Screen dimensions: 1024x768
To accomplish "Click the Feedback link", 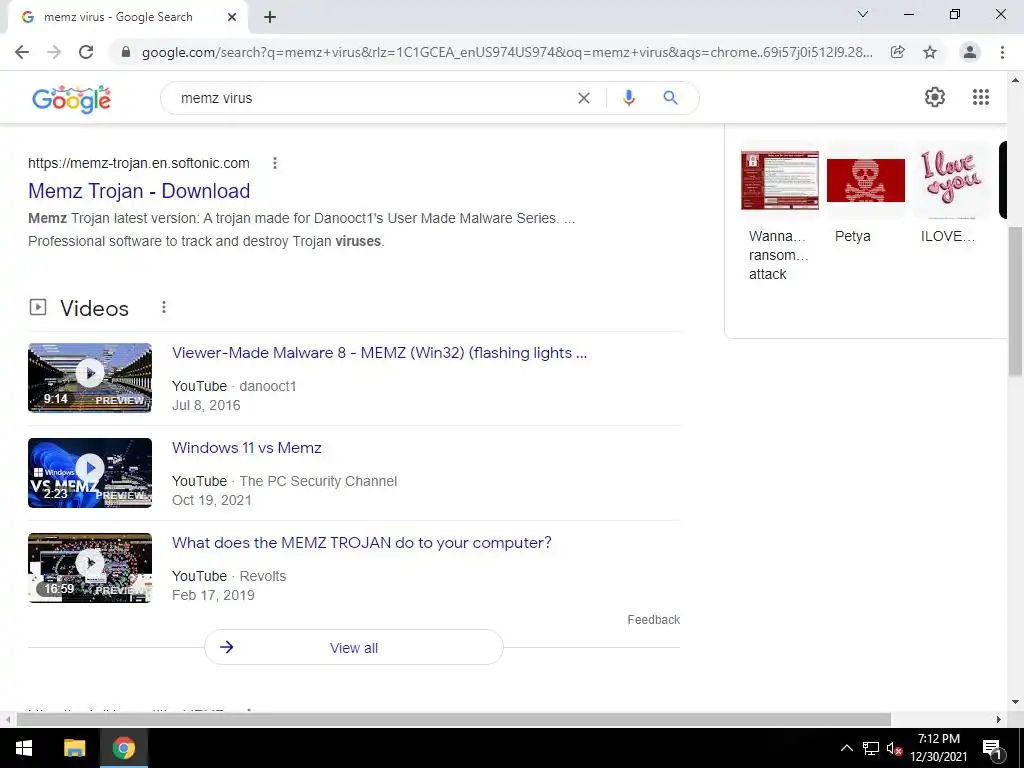I will [x=654, y=620].
